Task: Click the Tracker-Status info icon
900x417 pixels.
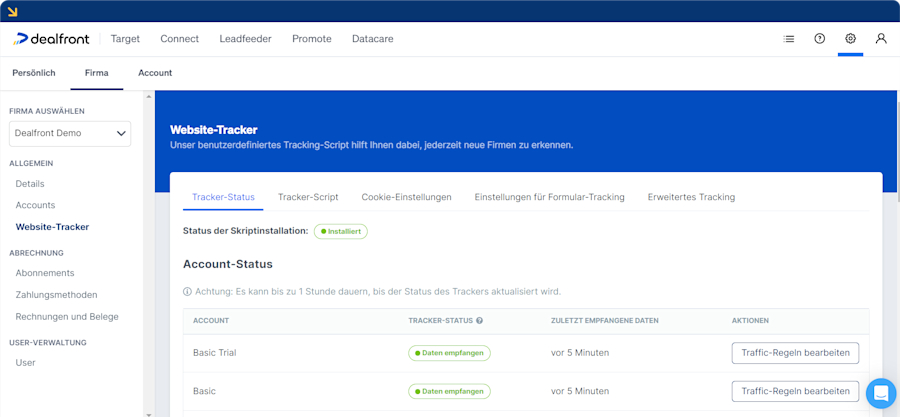Action: (479, 321)
